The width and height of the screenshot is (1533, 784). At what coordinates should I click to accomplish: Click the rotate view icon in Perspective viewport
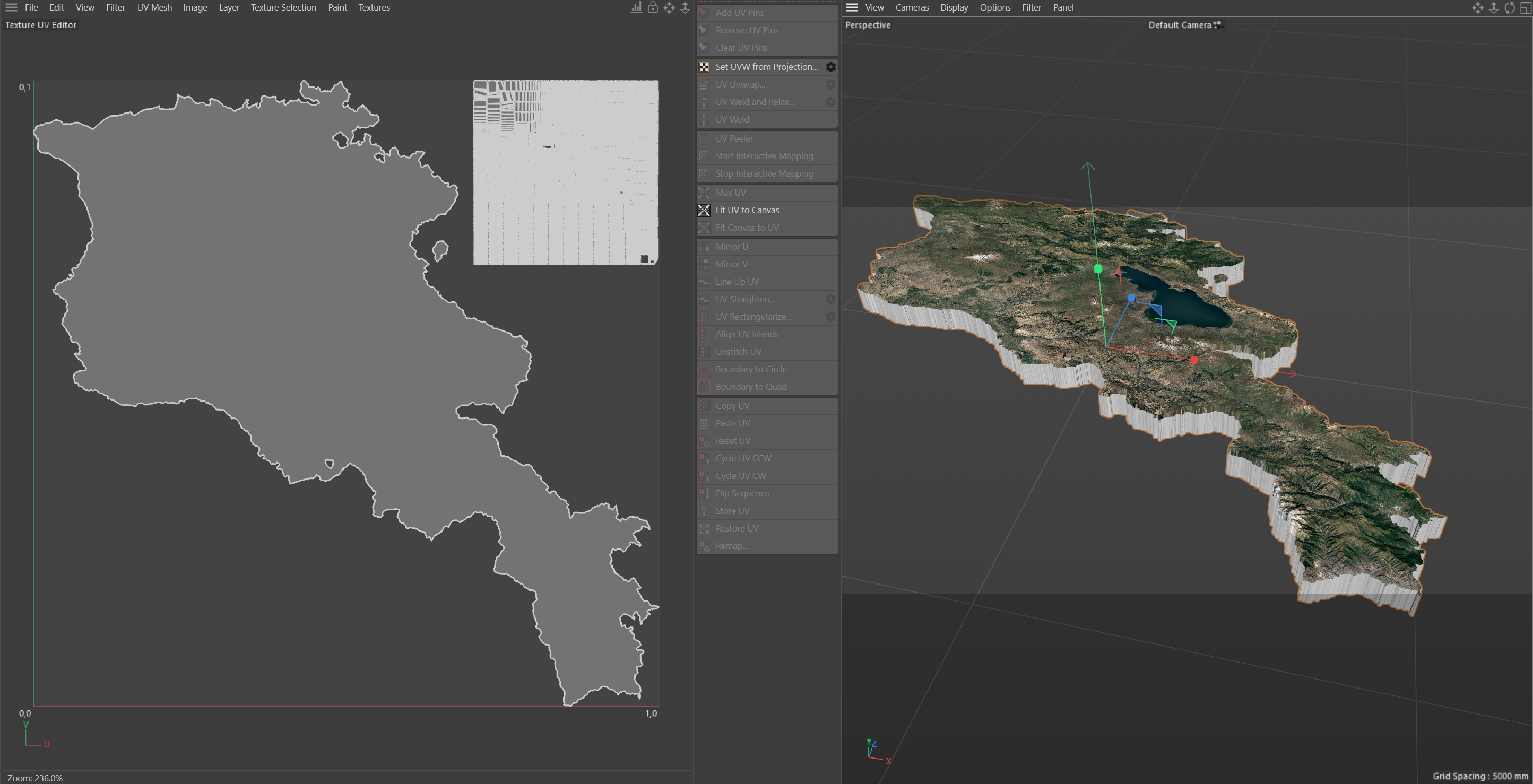1509,8
